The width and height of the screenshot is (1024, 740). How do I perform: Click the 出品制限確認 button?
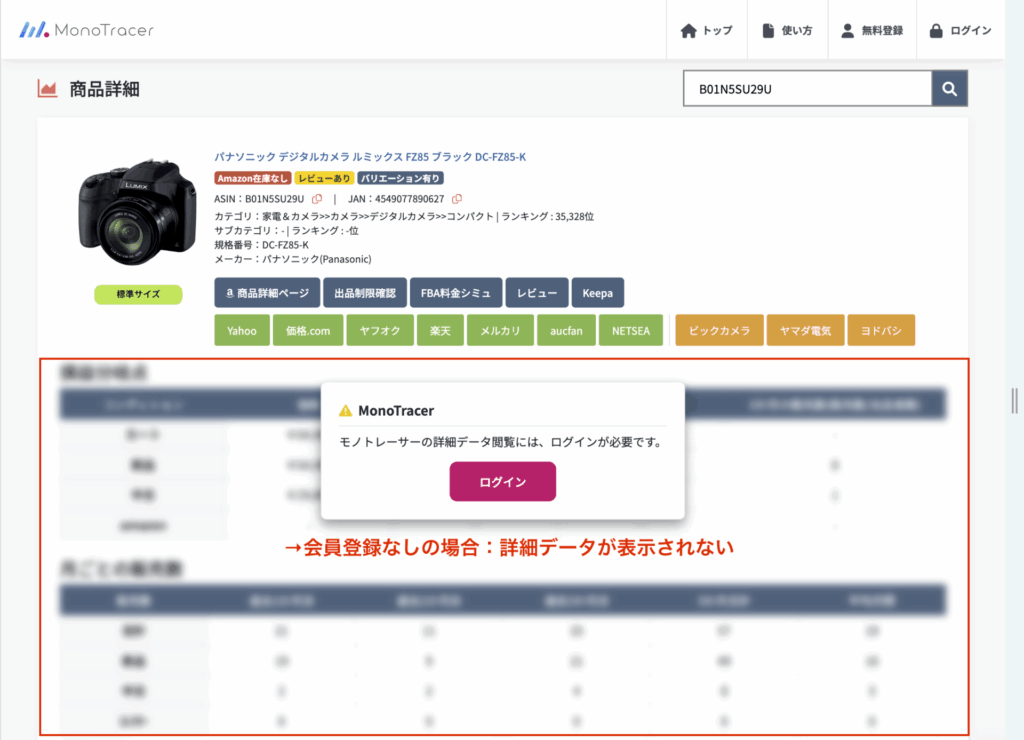click(x=365, y=293)
